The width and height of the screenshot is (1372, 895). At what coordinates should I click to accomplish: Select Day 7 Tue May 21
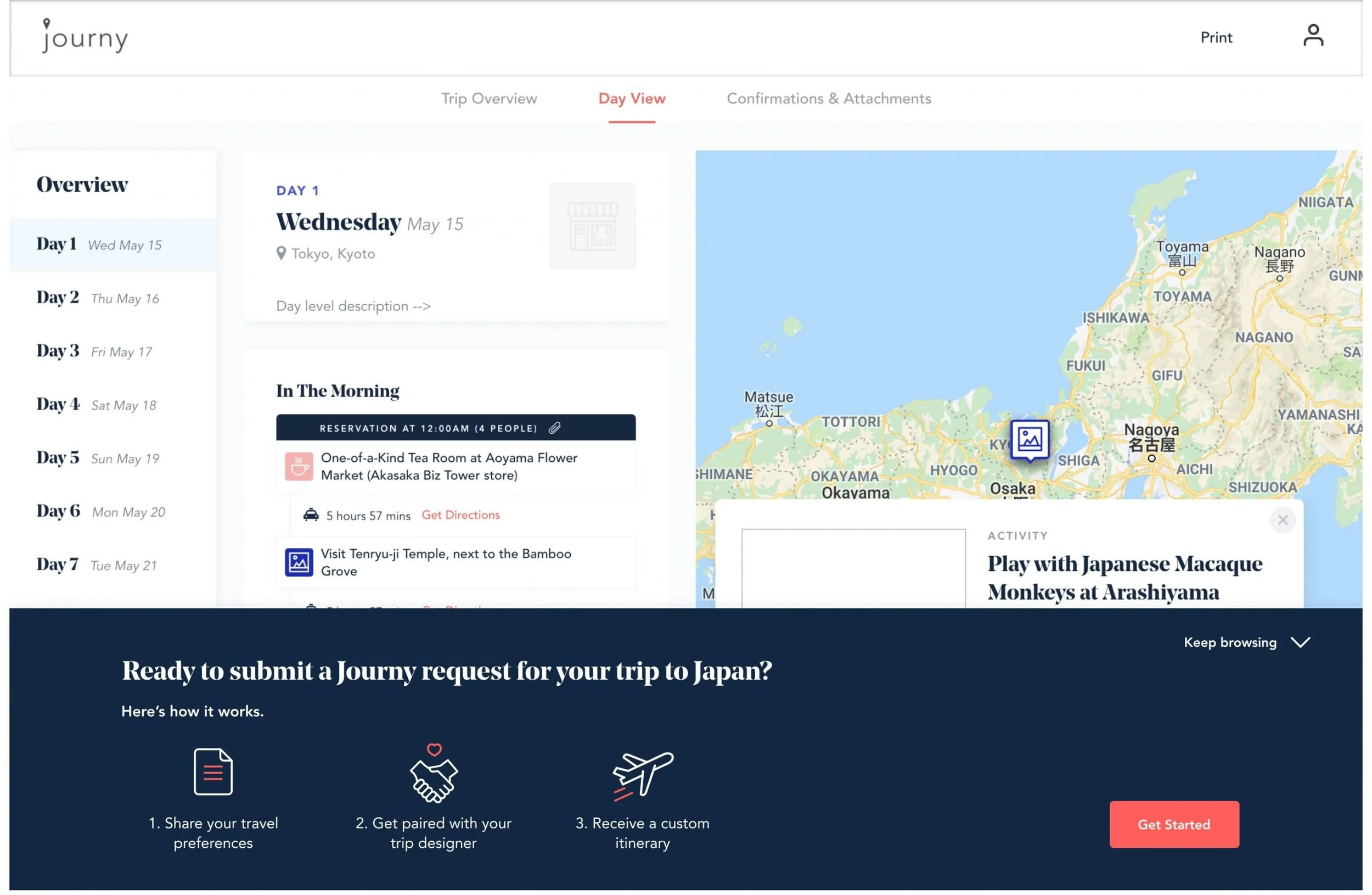pyautogui.click(x=113, y=565)
